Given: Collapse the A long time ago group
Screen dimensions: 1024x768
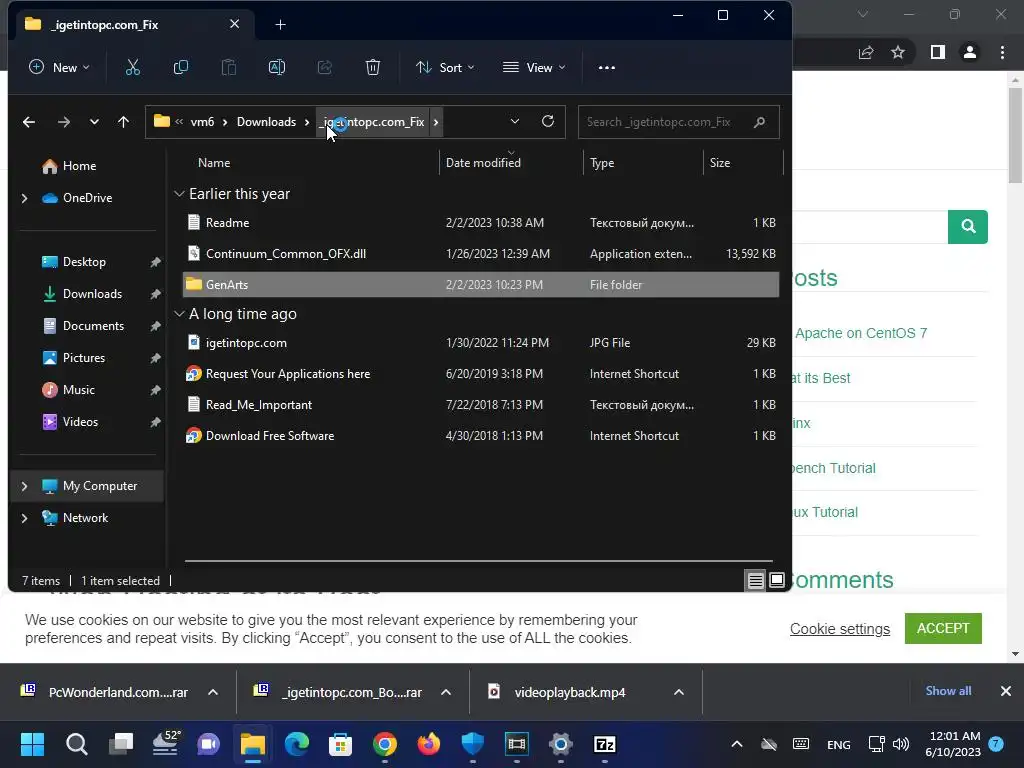Looking at the screenshot, I should tap(179, 314).
